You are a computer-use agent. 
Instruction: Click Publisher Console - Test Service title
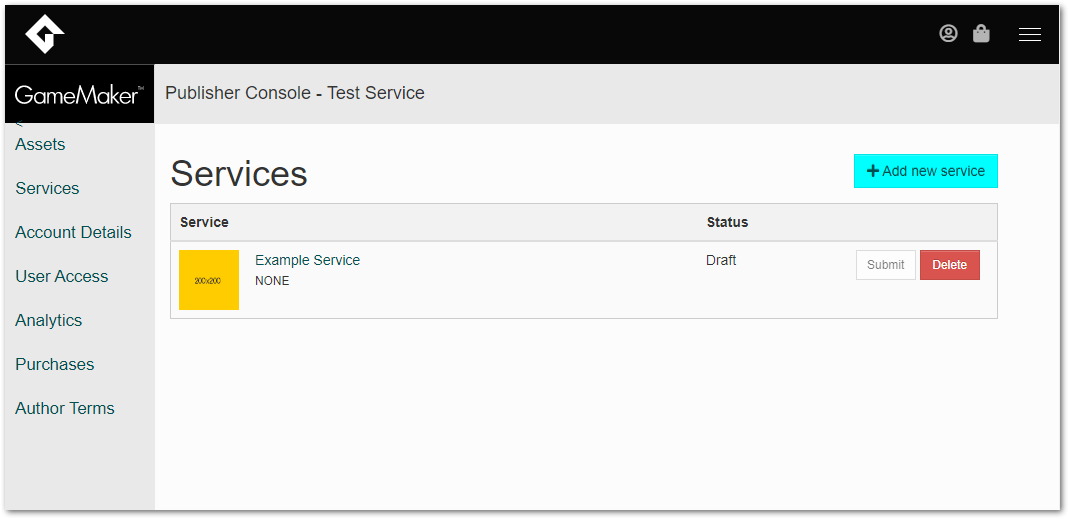point(295,93)
